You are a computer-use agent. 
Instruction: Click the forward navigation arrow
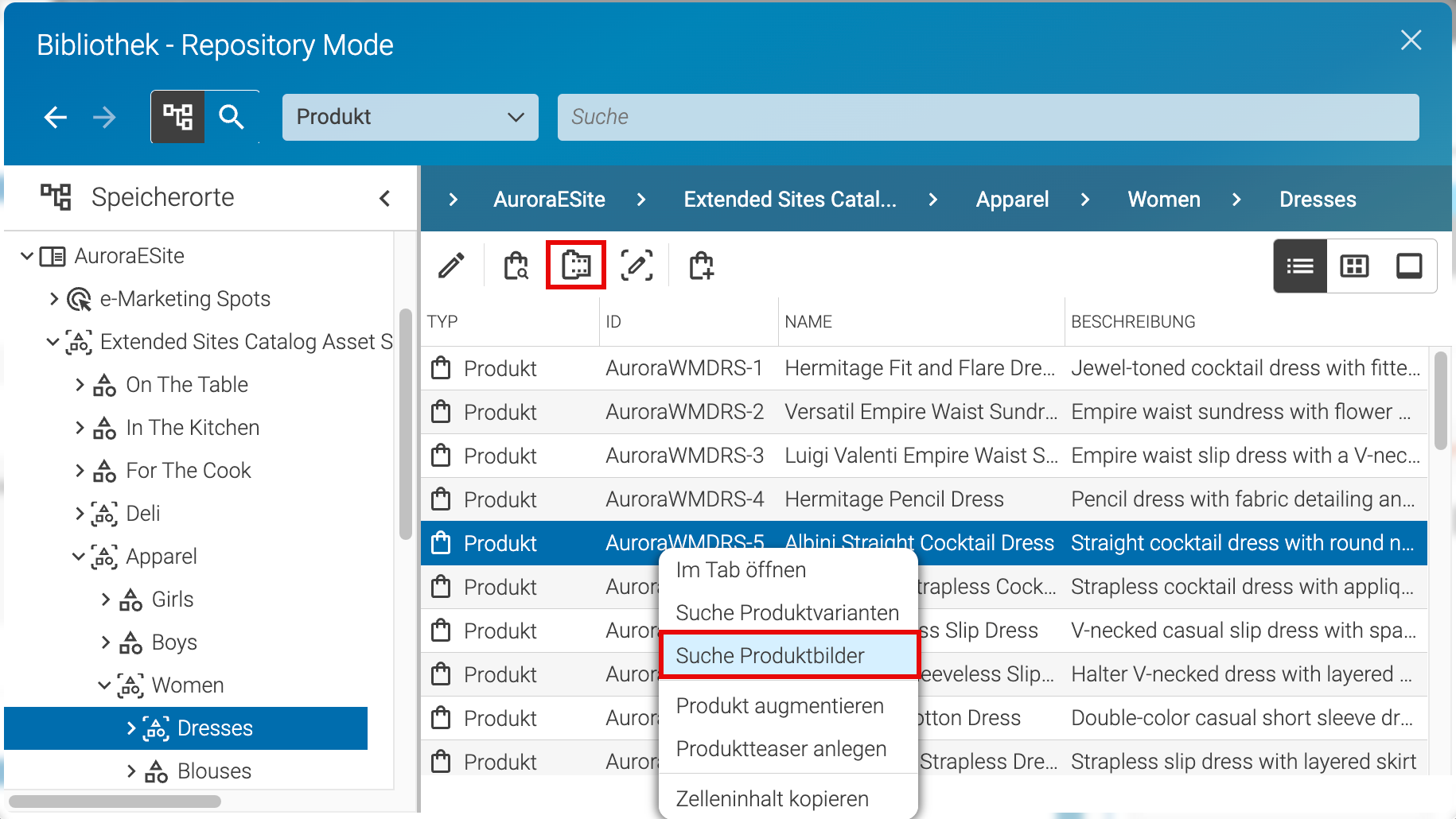pos(104,118)
